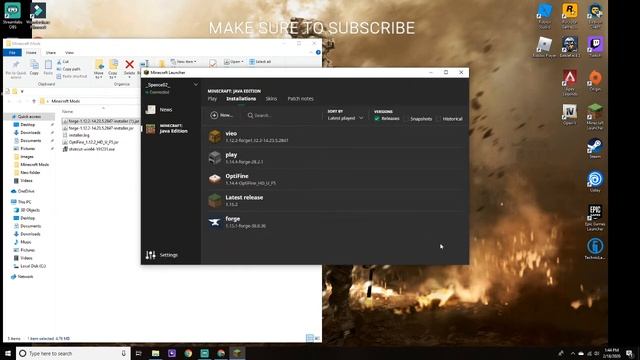Image resolution: width=640 pixels, height=360 pixels.
Task: Open Task View on the taskbar
Action: [138, 353]
